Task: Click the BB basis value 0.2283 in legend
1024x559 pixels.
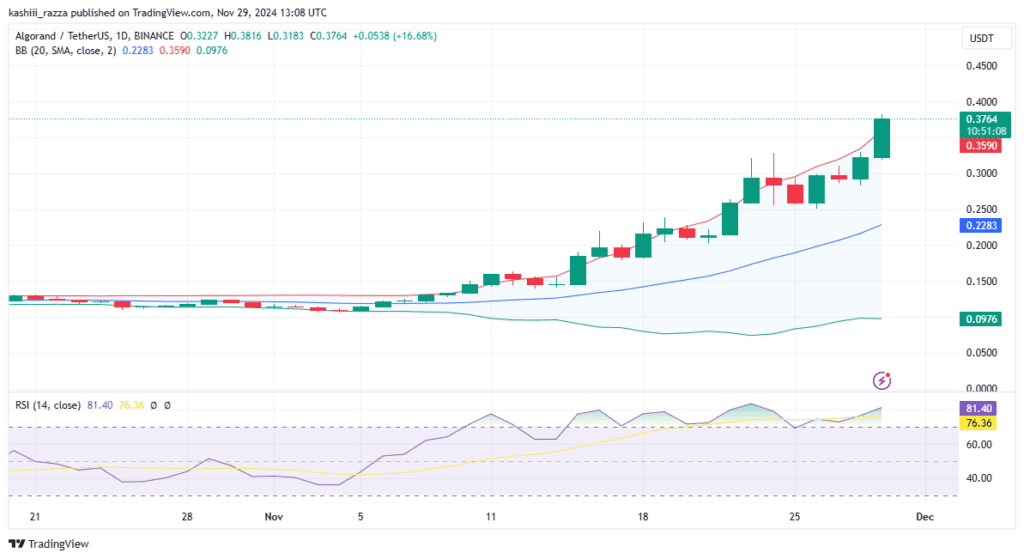Action: coord(138,50)
